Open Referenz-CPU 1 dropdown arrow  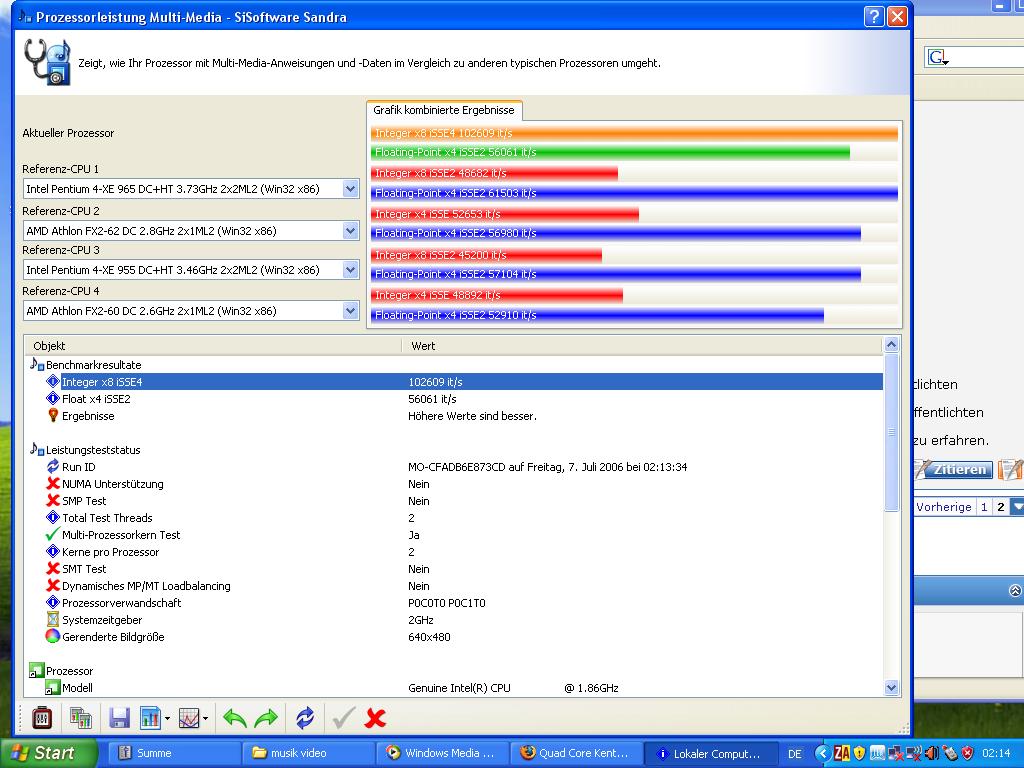351,189
